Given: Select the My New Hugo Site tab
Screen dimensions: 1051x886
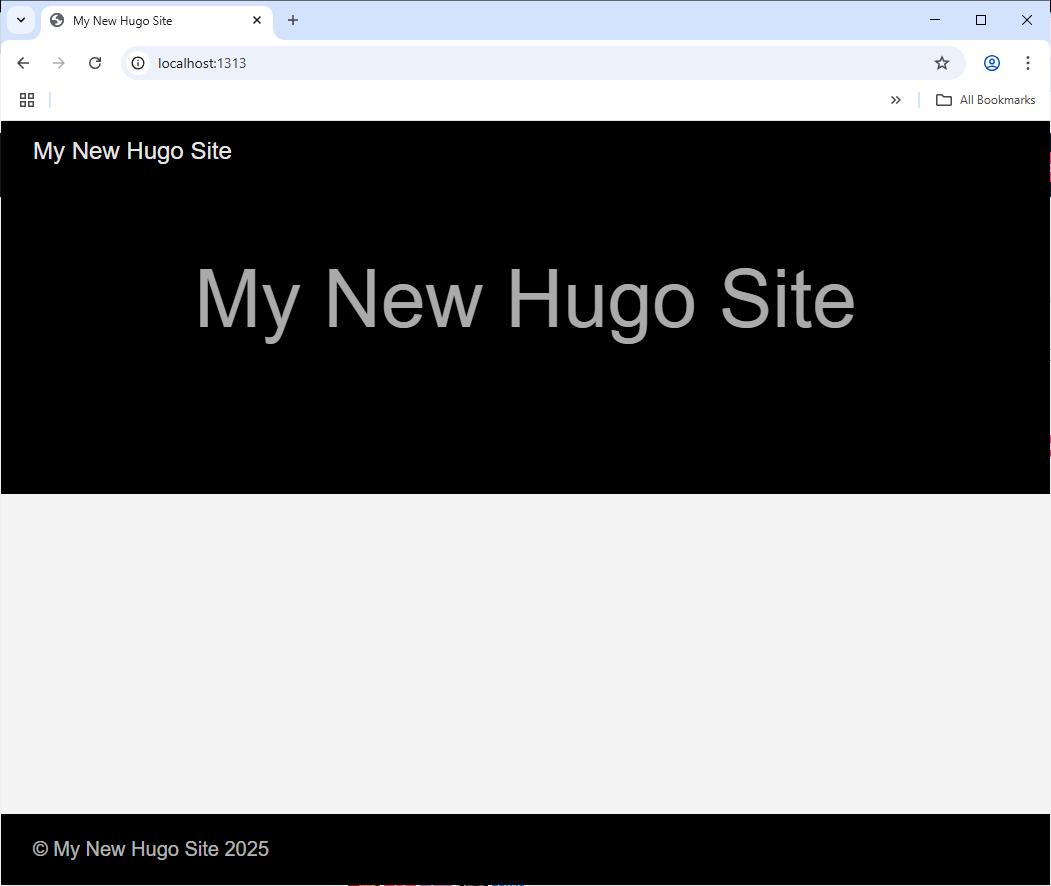Looking at the screenshot, I should point(140,20).
